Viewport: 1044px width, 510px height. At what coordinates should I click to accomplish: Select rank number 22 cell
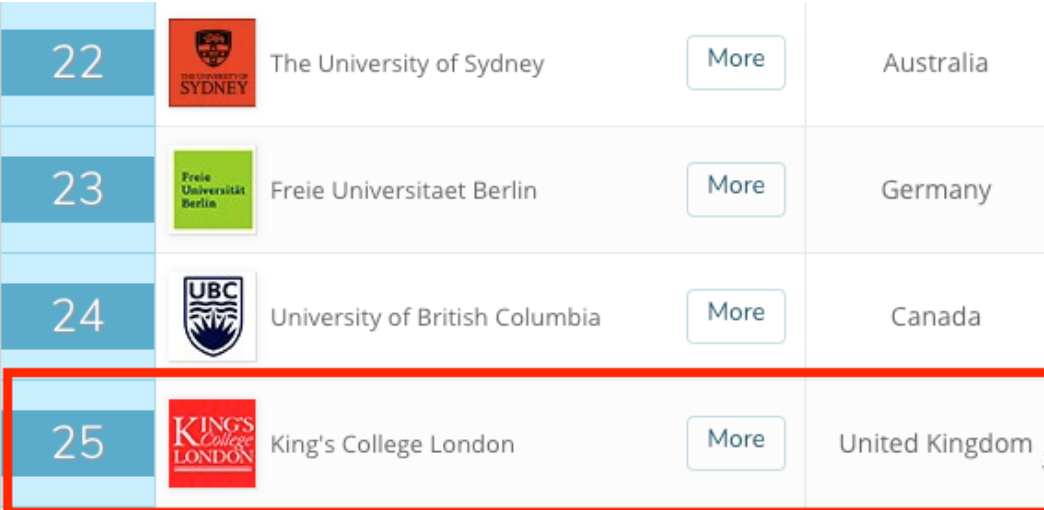pyautogui.click(x=78, y=62)
